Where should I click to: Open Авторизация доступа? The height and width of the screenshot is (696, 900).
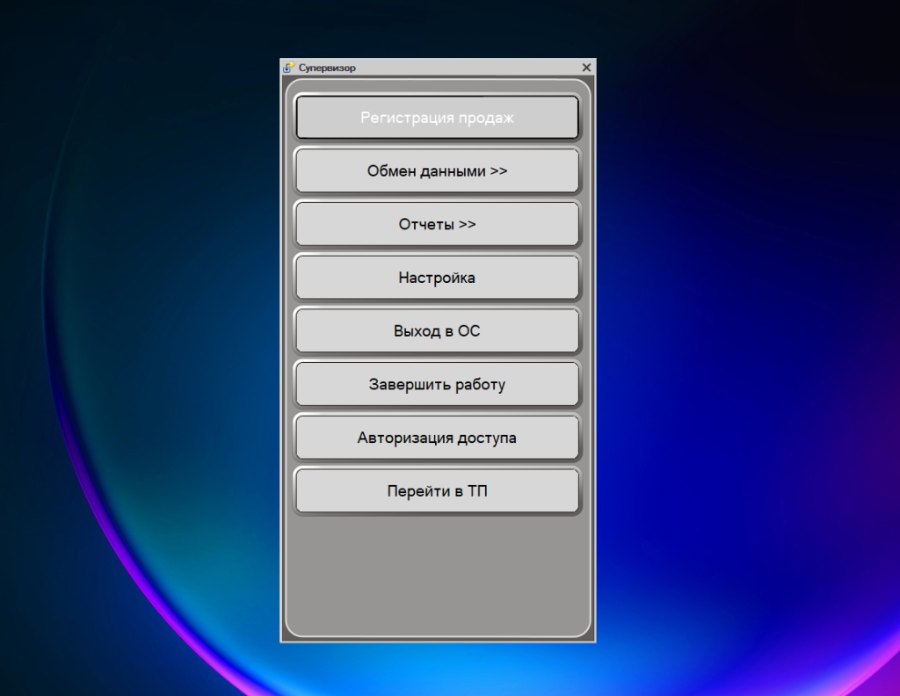pos(437,438)
